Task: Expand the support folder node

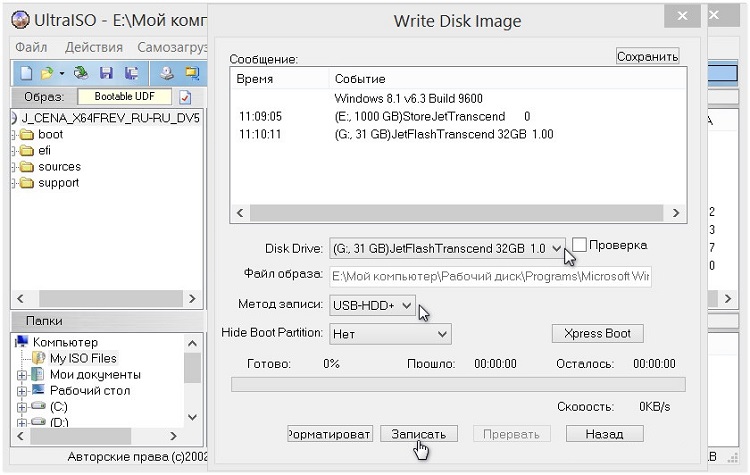Action: 14,183
